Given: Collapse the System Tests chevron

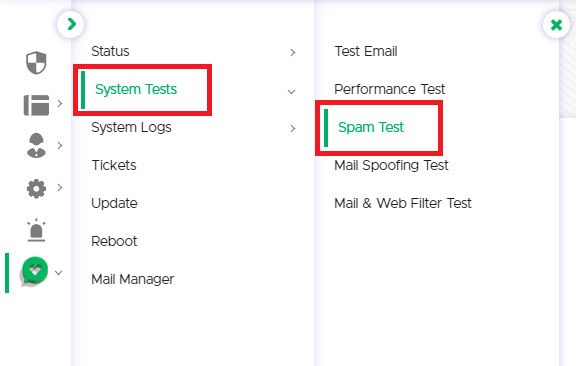Looking at the screenshot, I should [292, 92].
